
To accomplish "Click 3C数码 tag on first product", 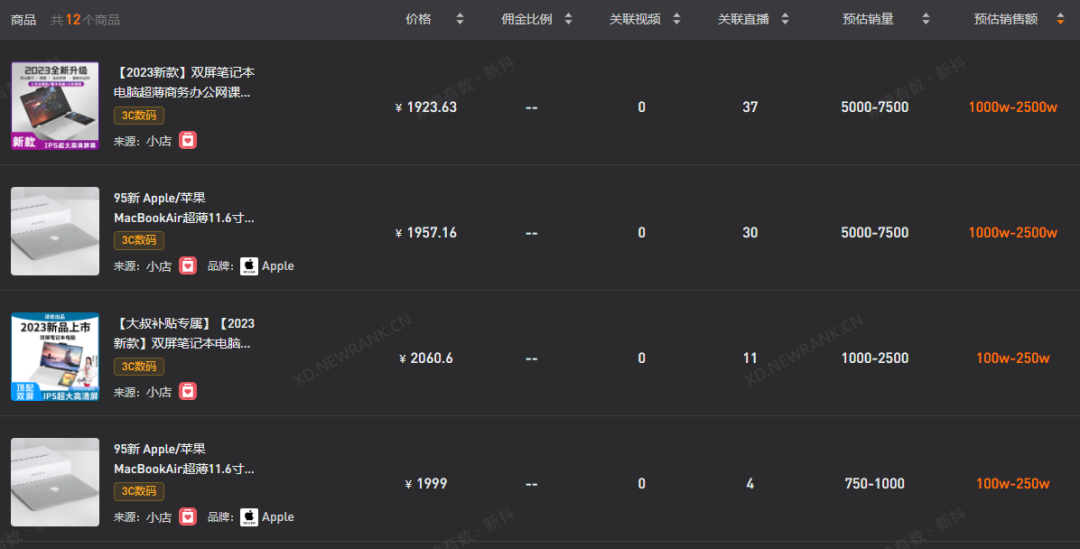I will [139, 115].
